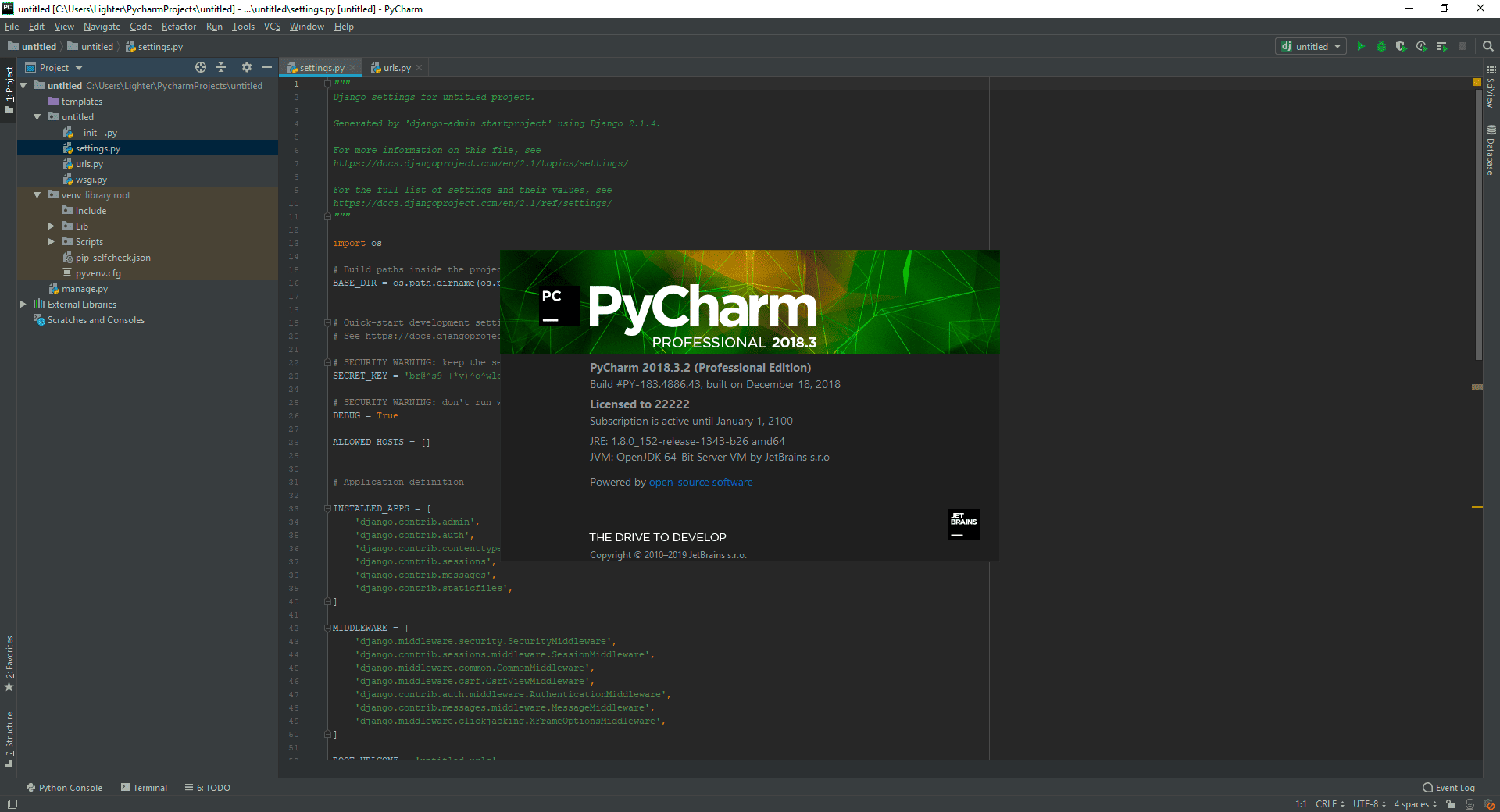Screen dimensions: 1500x812
Task: Click the greyed-out stop icon
Action: coord(1462,47)
